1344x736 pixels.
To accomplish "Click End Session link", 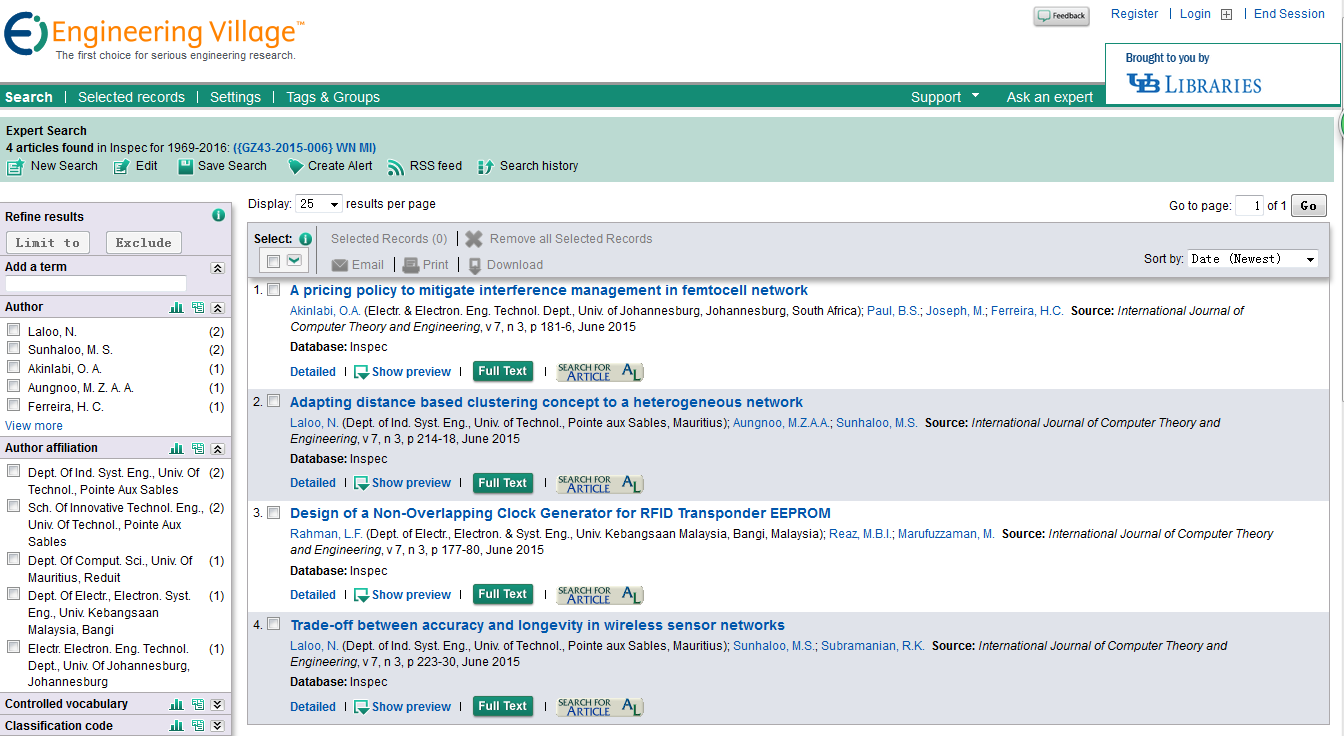I will tap(1289, 14).
